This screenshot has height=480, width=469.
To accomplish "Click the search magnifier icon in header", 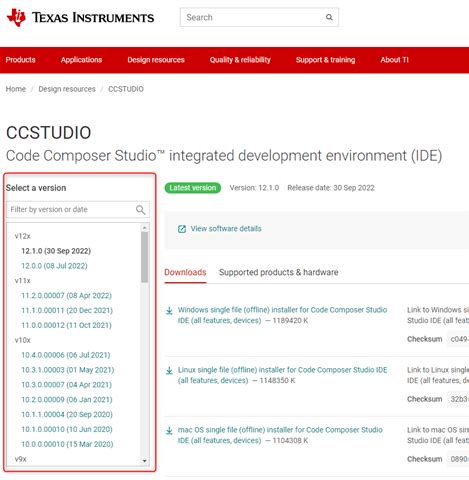I will coord(329,17).
